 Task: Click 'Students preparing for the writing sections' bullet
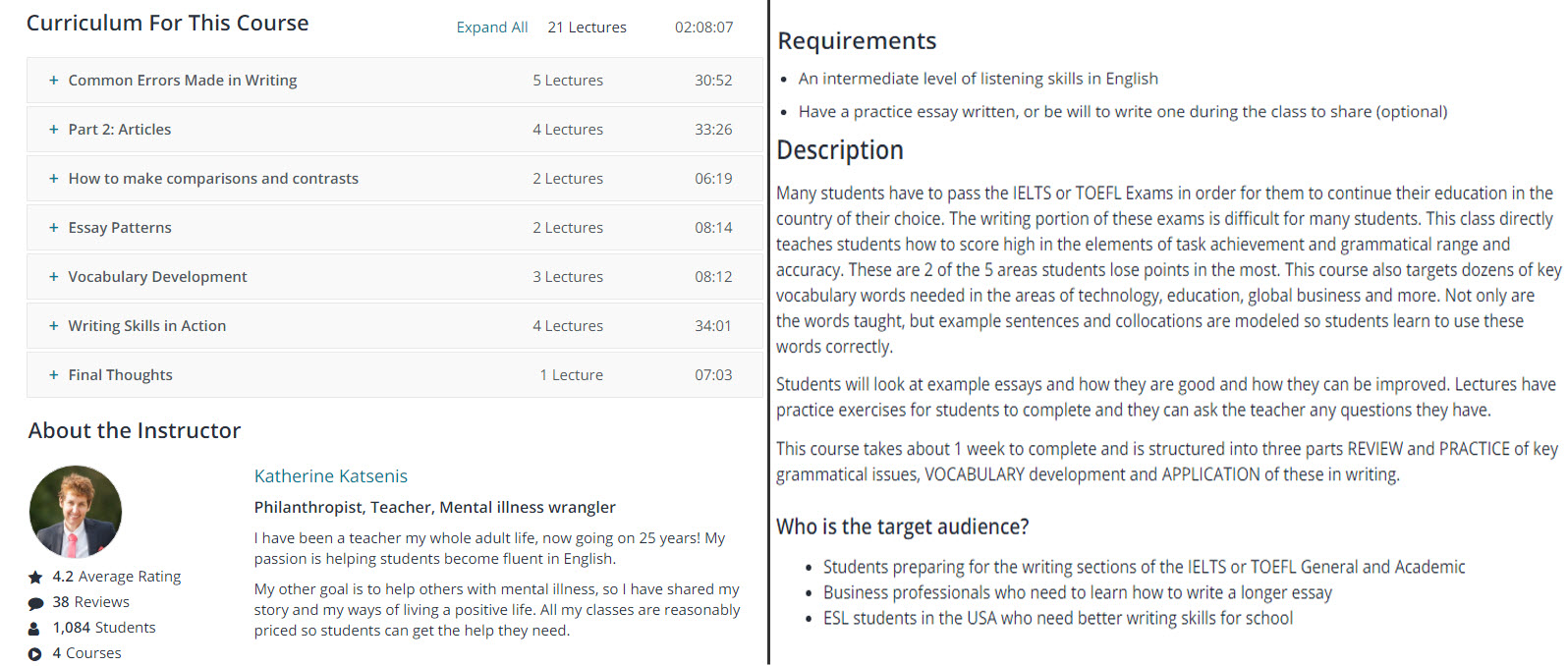tap(1145, 567)
